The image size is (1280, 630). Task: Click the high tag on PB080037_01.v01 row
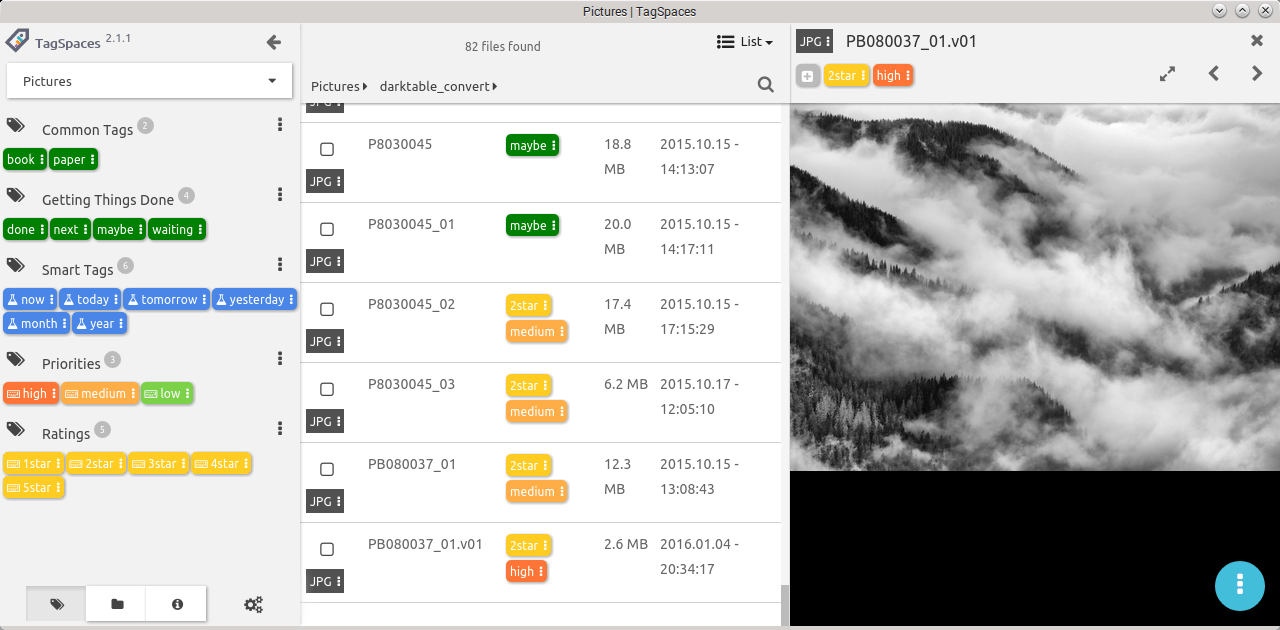pos(527,571)
